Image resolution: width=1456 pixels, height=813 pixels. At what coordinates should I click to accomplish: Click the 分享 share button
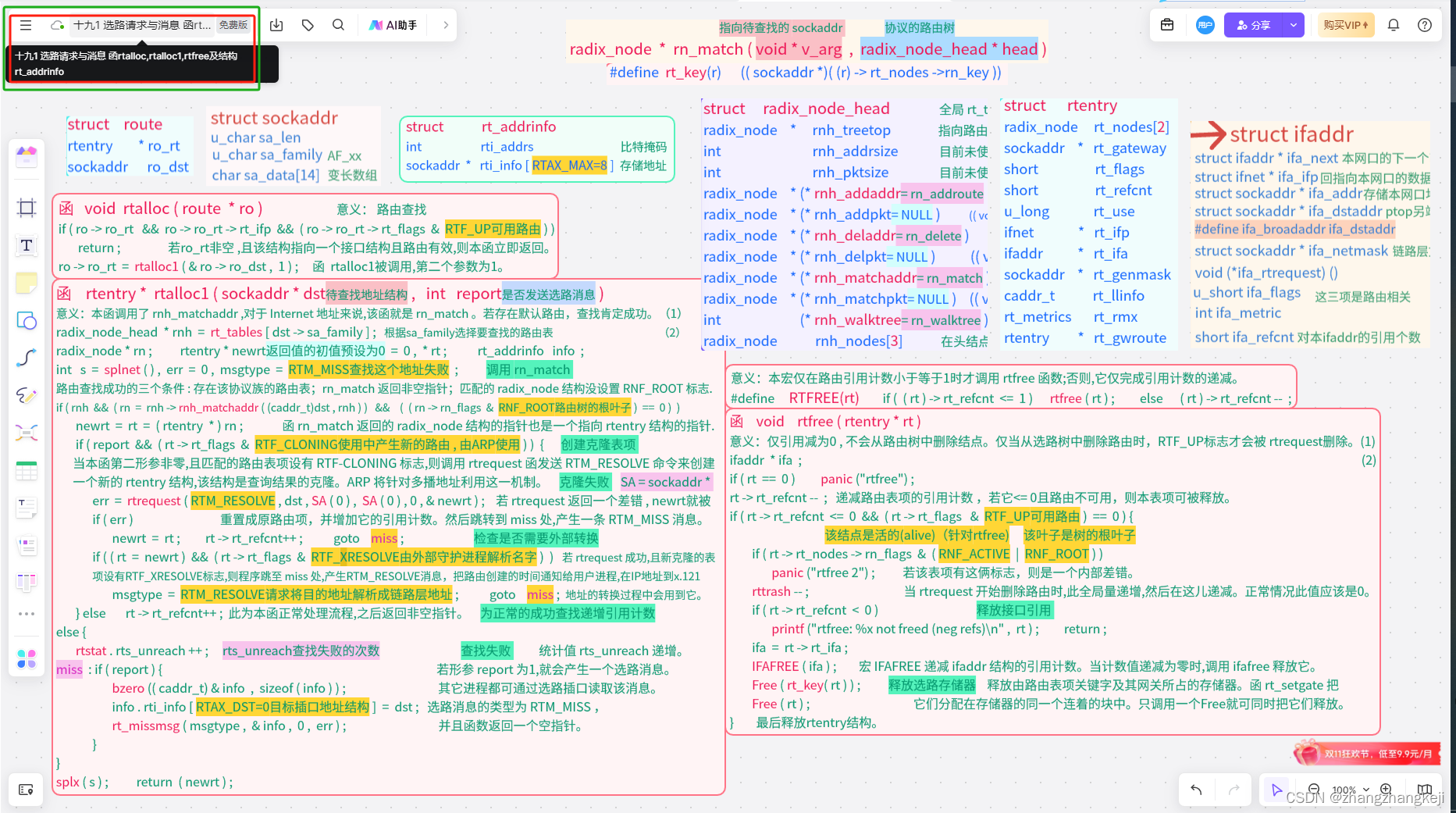point(1254,25)
